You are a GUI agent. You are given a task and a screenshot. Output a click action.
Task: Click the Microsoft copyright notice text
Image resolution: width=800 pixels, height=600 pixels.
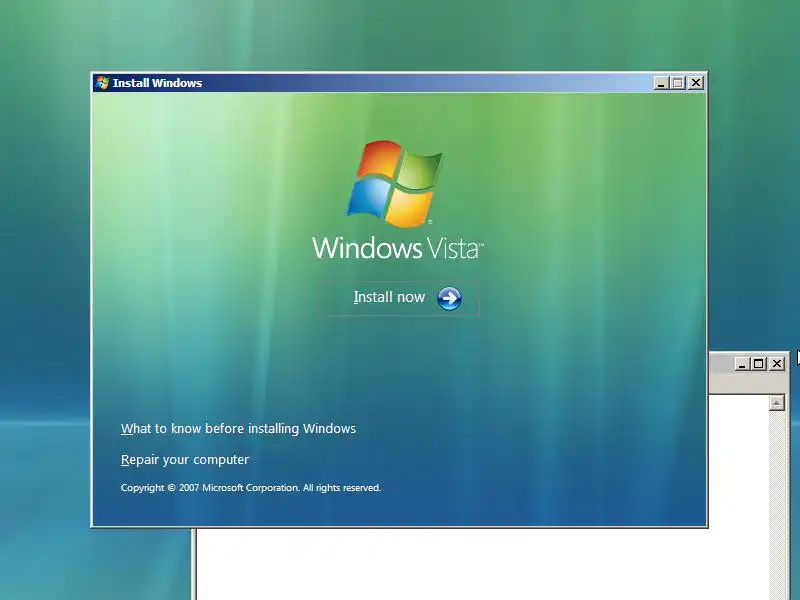pyautogui.click(x=251, y=488)
